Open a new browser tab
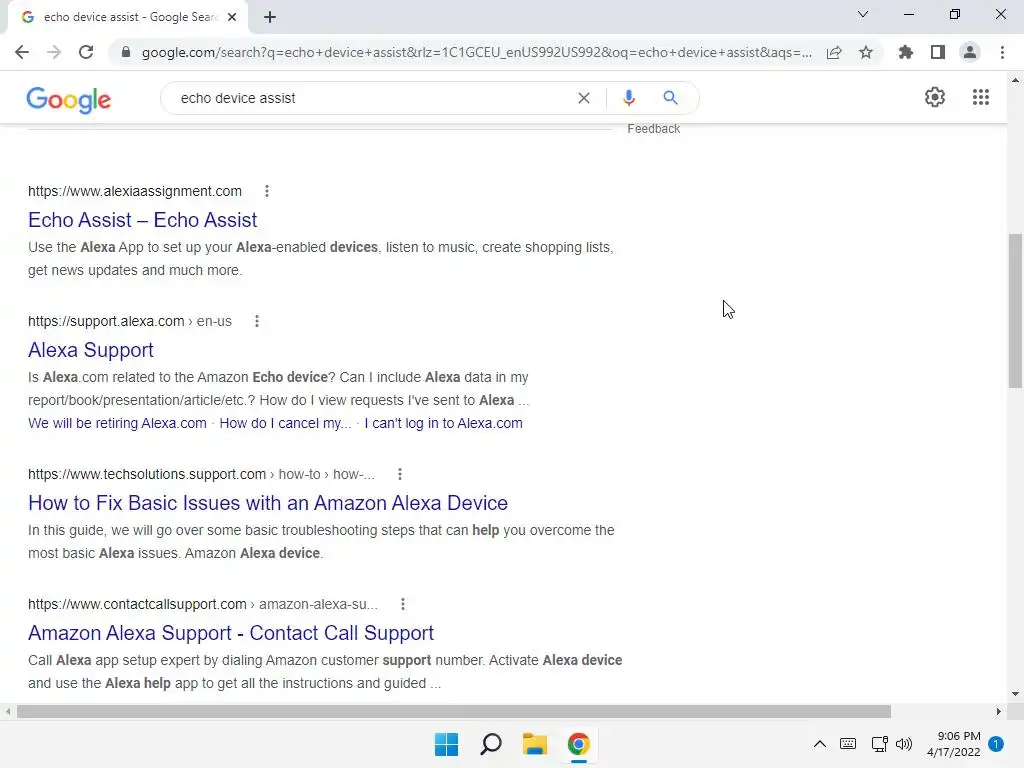 pos(270,18)
